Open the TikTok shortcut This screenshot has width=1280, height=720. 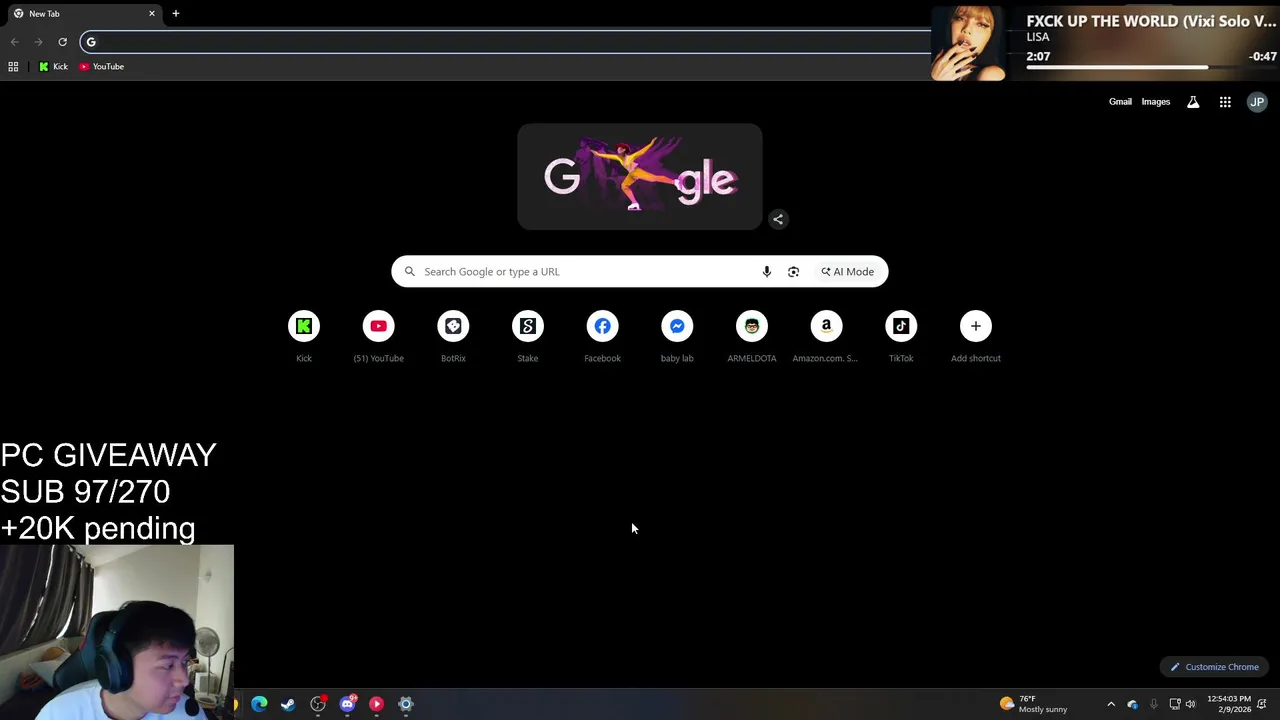(901, 336)
